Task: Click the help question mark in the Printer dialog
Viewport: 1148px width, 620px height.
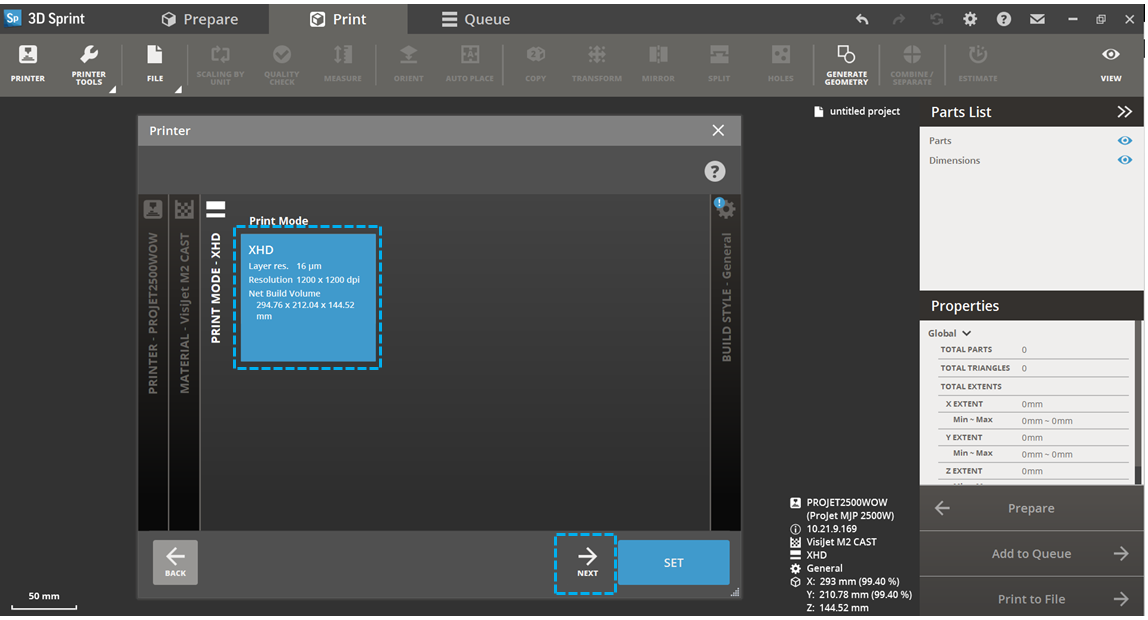Action: (715, 171)
